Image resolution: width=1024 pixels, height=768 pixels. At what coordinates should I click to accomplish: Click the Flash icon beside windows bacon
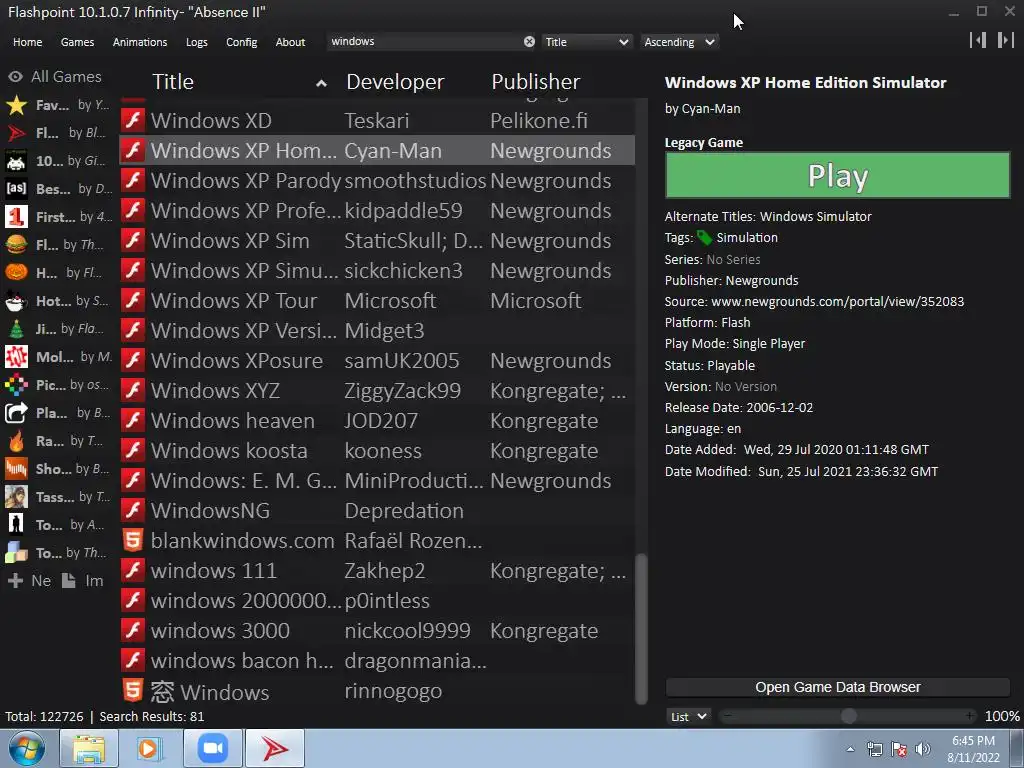pos(133,660)
